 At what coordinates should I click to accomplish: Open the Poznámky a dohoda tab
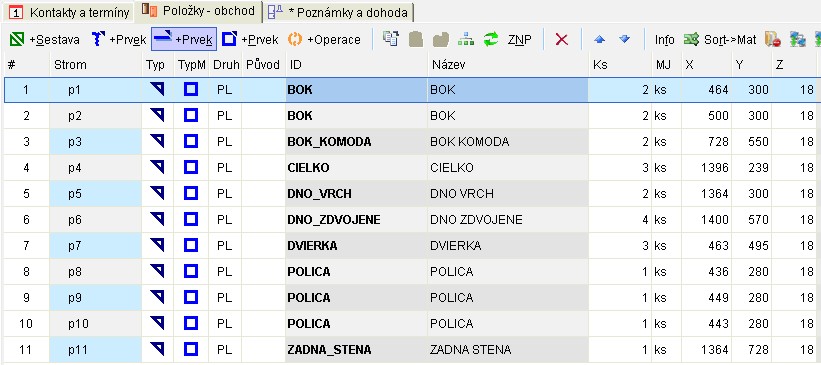tap(338, 12)
